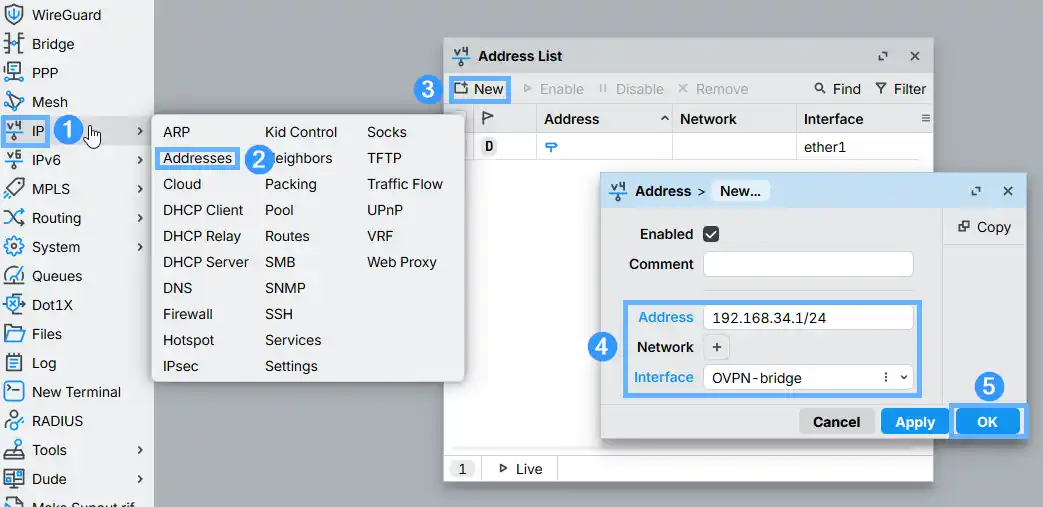
Task: Click New in Address List toolbar
Action: click(x=479, y=88)
